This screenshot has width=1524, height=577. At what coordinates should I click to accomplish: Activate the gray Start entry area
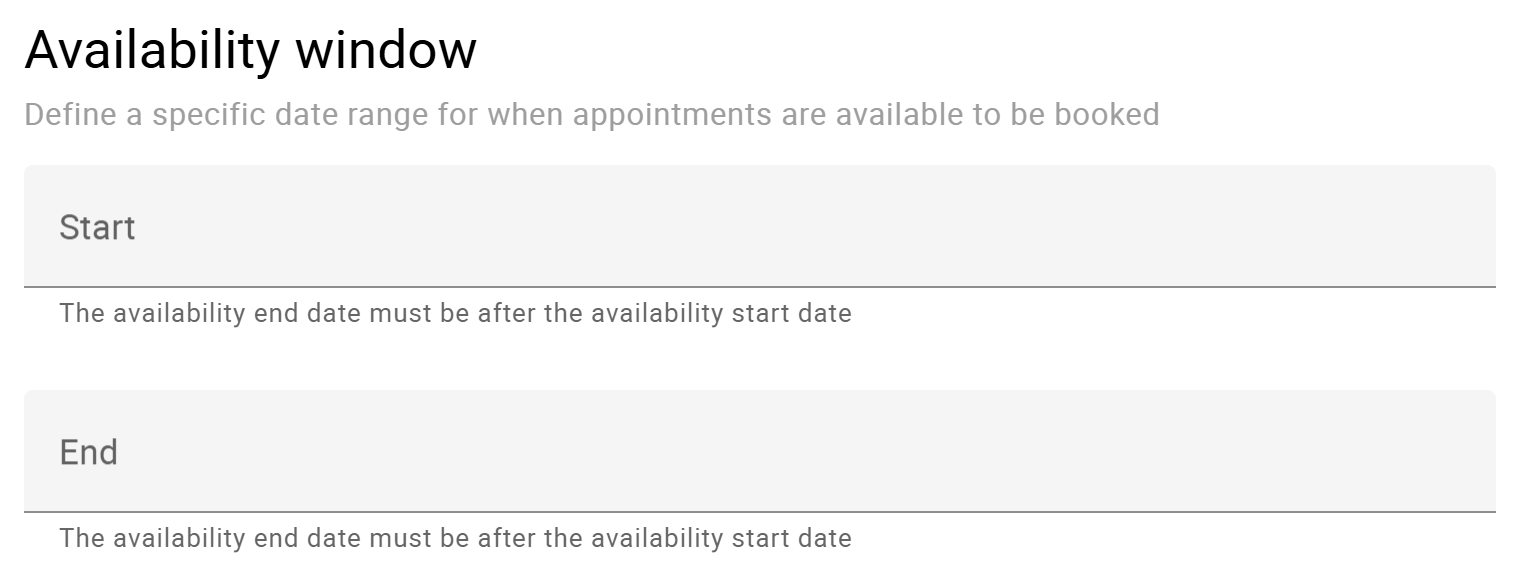pos(760,226)
